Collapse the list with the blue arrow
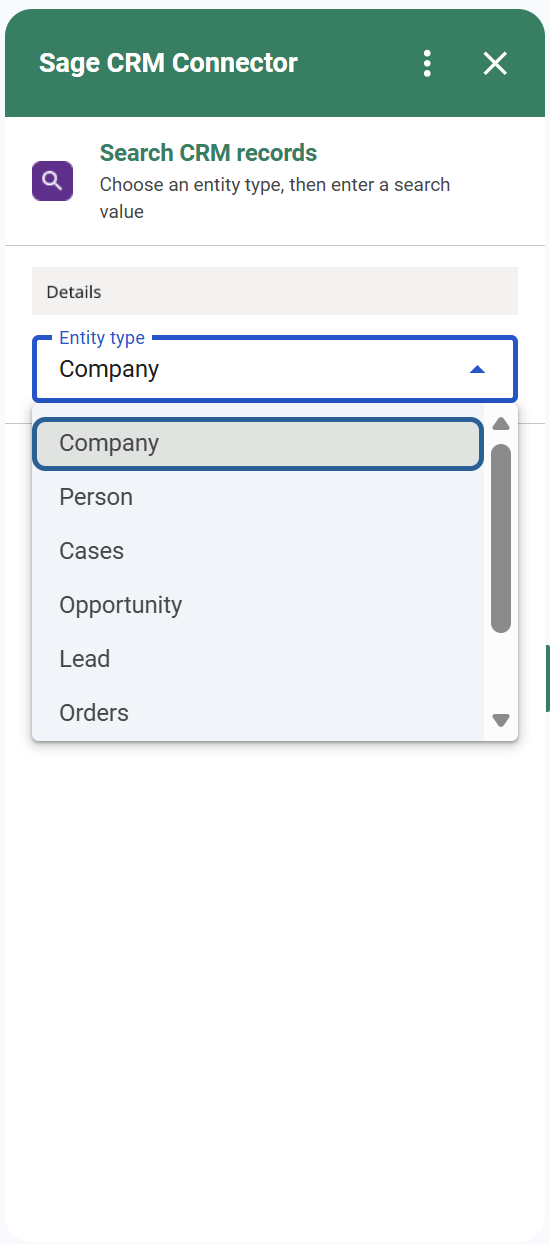 click(x=477, y=369)
